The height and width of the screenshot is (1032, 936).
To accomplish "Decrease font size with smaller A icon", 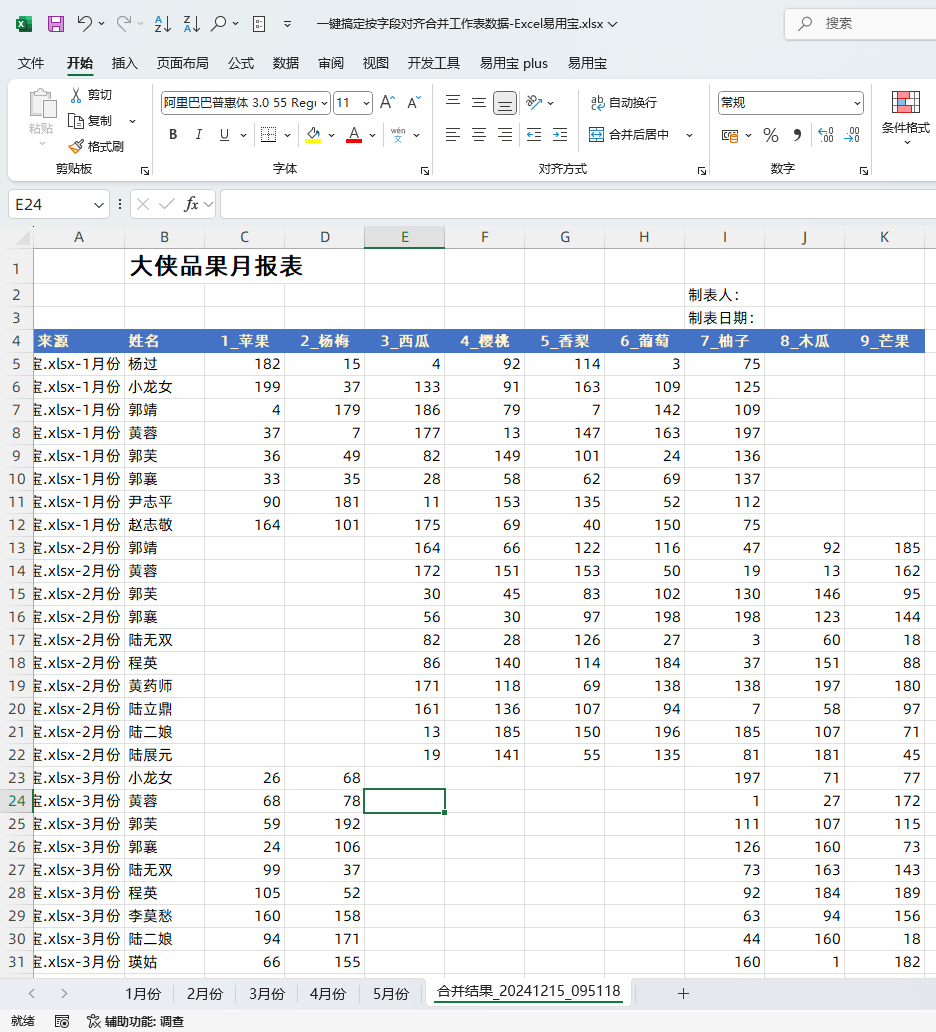I will coord(414,102).
